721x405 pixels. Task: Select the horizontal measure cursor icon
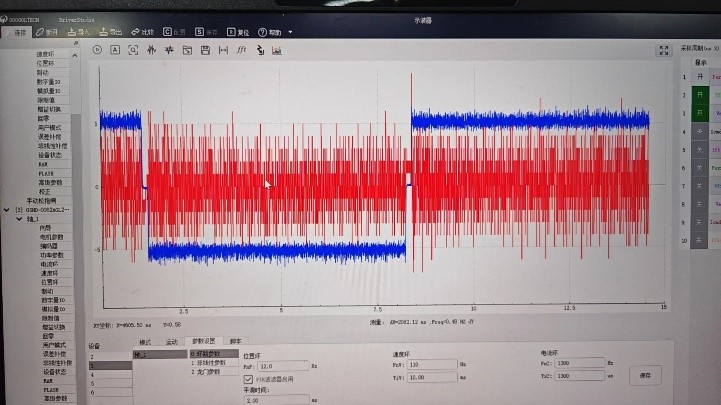tap(223, 49)
